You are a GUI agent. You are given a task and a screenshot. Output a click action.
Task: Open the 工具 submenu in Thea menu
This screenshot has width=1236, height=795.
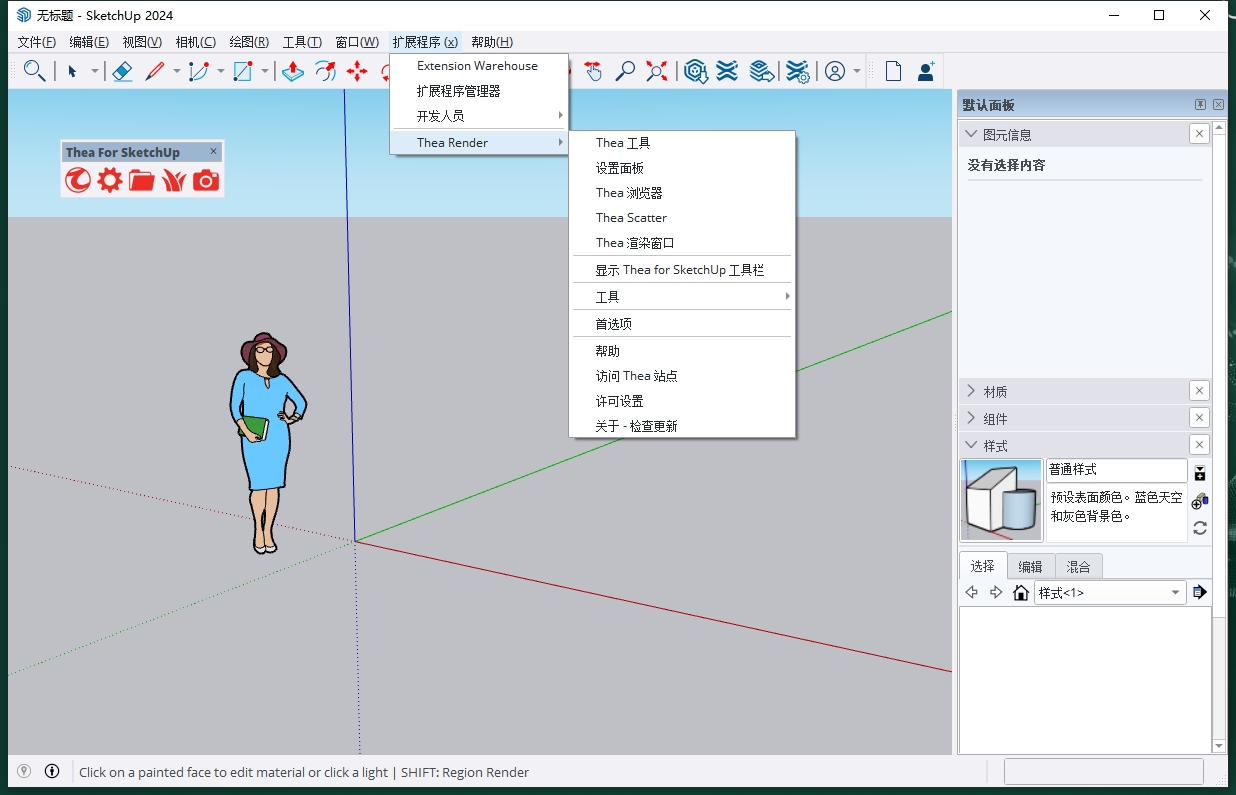coord(682,297)
